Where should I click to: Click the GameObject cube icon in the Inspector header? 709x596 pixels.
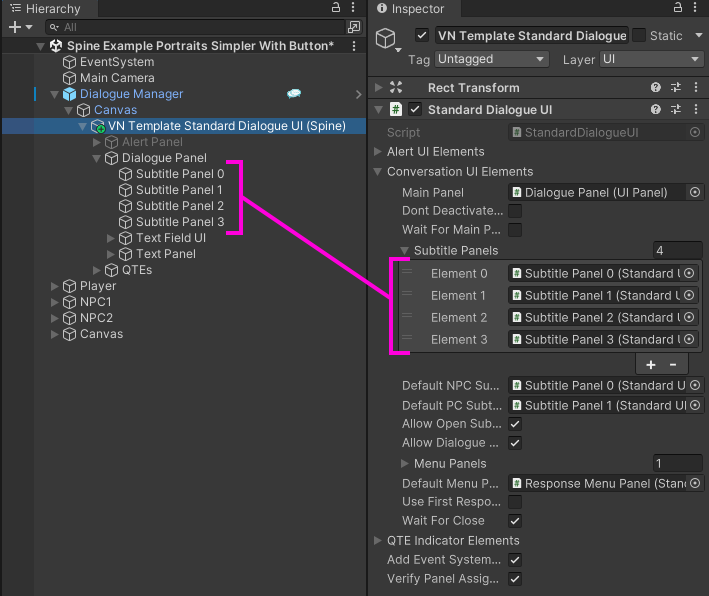pos(386,38)
